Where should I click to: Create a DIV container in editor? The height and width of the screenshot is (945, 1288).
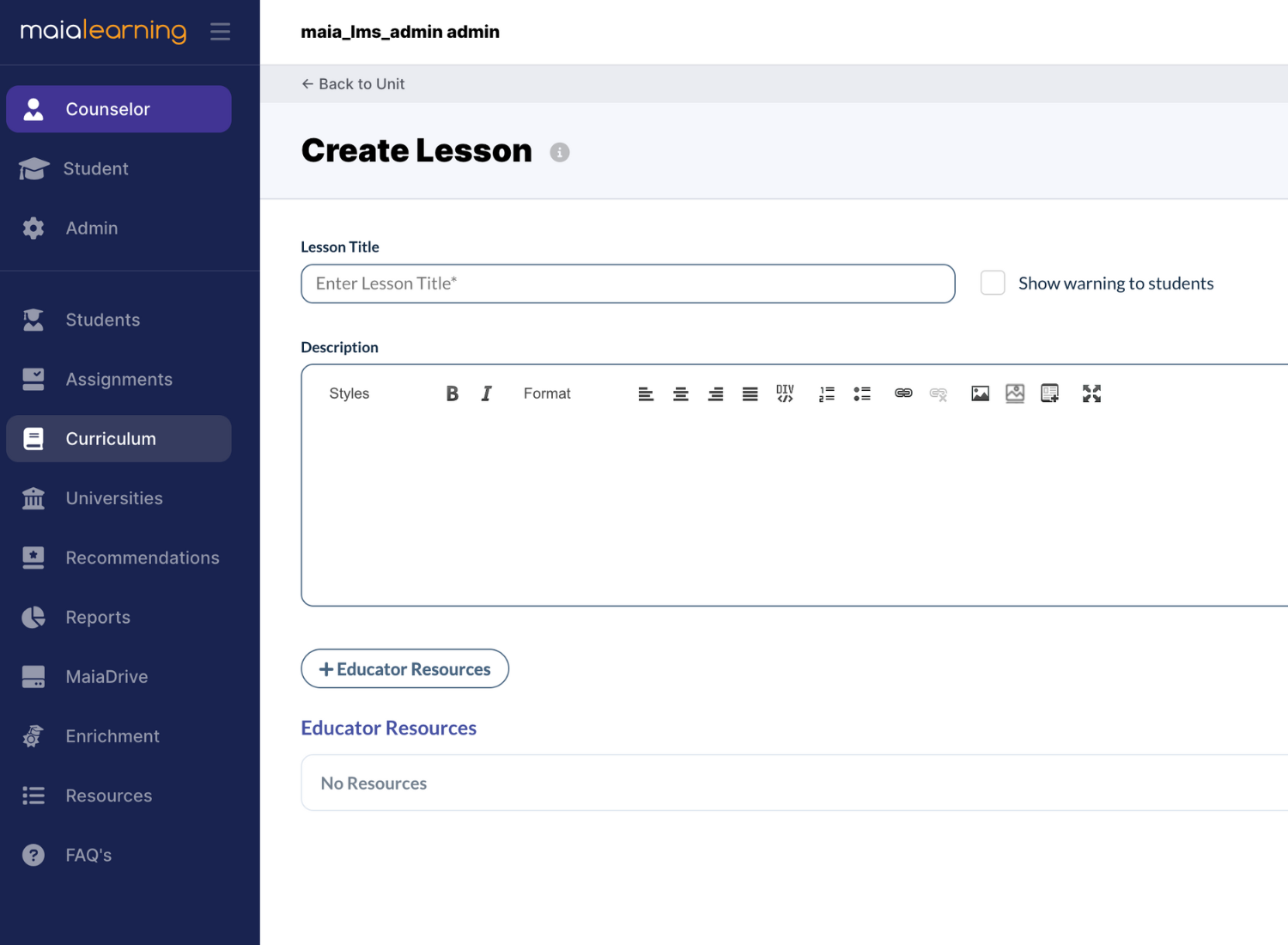785,393
